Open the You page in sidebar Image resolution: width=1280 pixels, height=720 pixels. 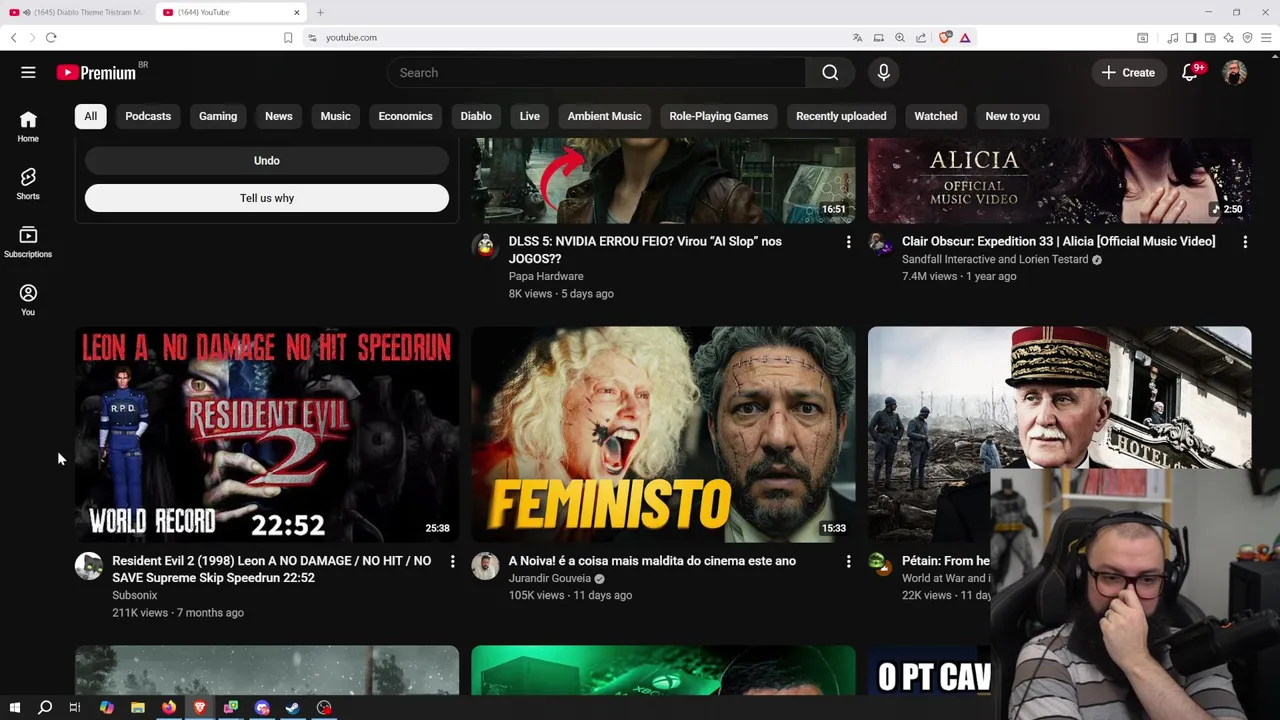coord(28,300)
